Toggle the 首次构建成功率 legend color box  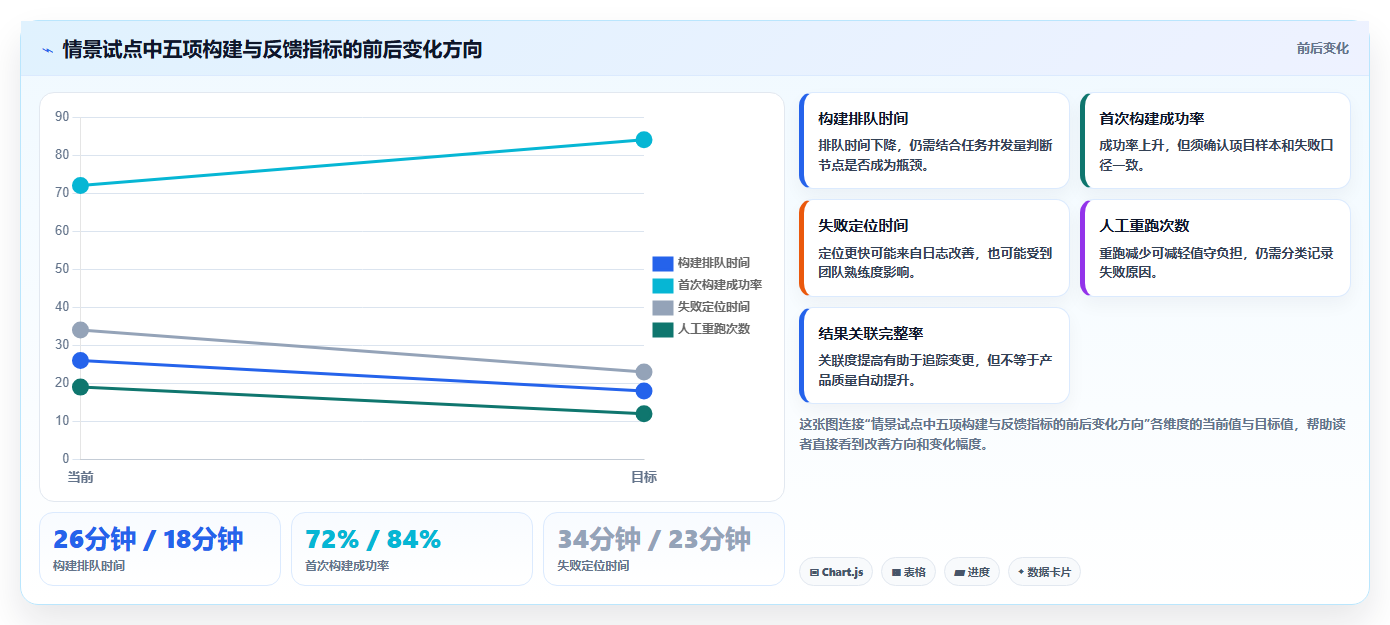[x=663, y=285]
